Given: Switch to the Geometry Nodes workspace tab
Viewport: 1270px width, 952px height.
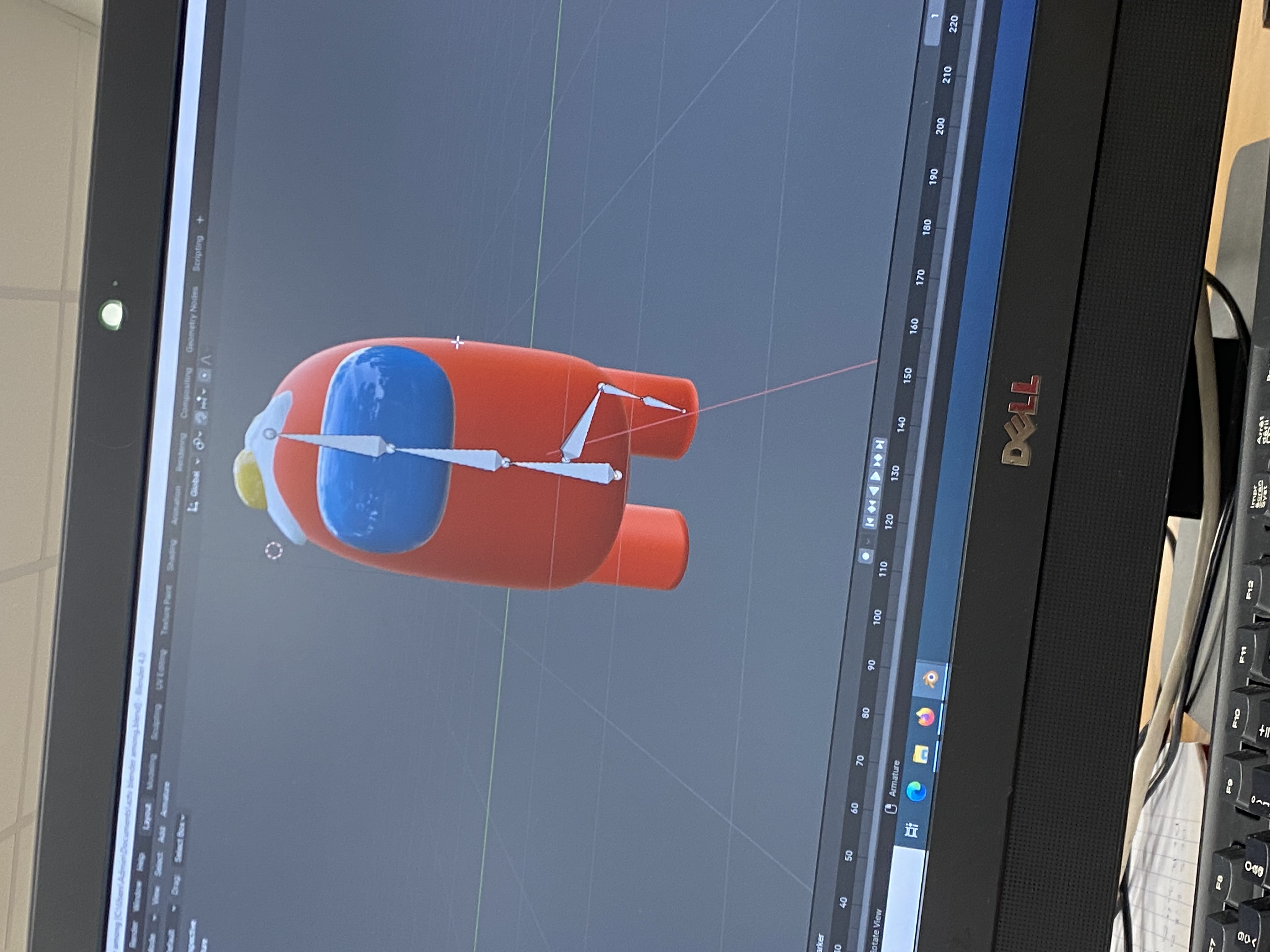Looking at the screenshot, I should coord(192,320).
